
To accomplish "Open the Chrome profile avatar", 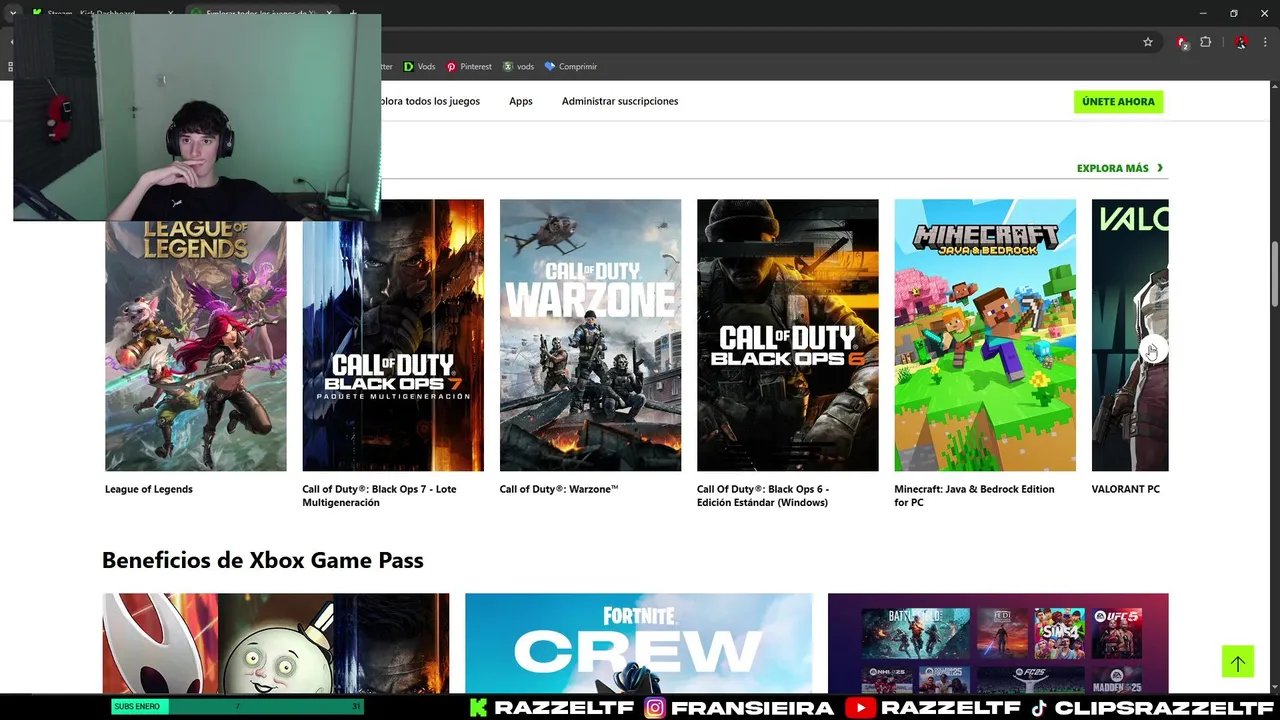I will (x=1241, y=42).
